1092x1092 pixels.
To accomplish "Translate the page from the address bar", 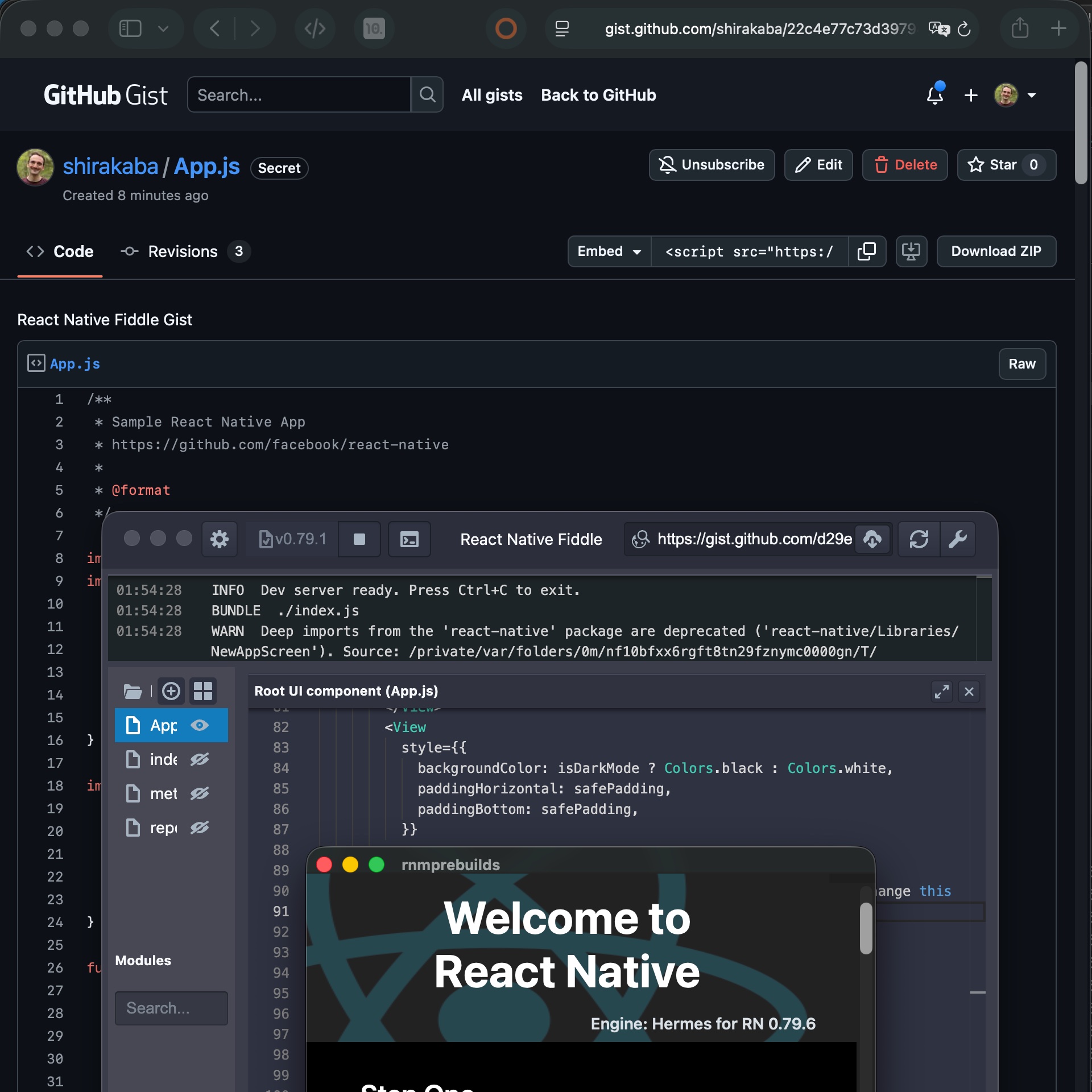I will pyautogui.click(x=939, y=28).
